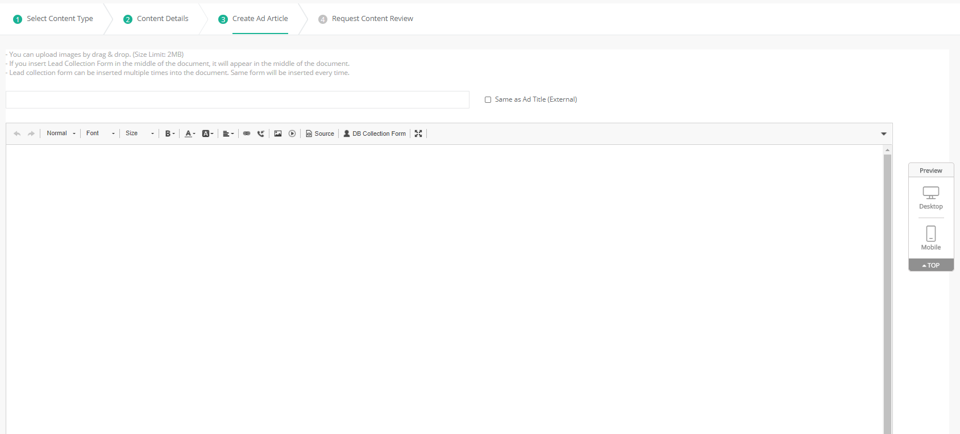Click the editor vertical scrollbar
This screenshot has width=960, height=434.
(887, 294)
